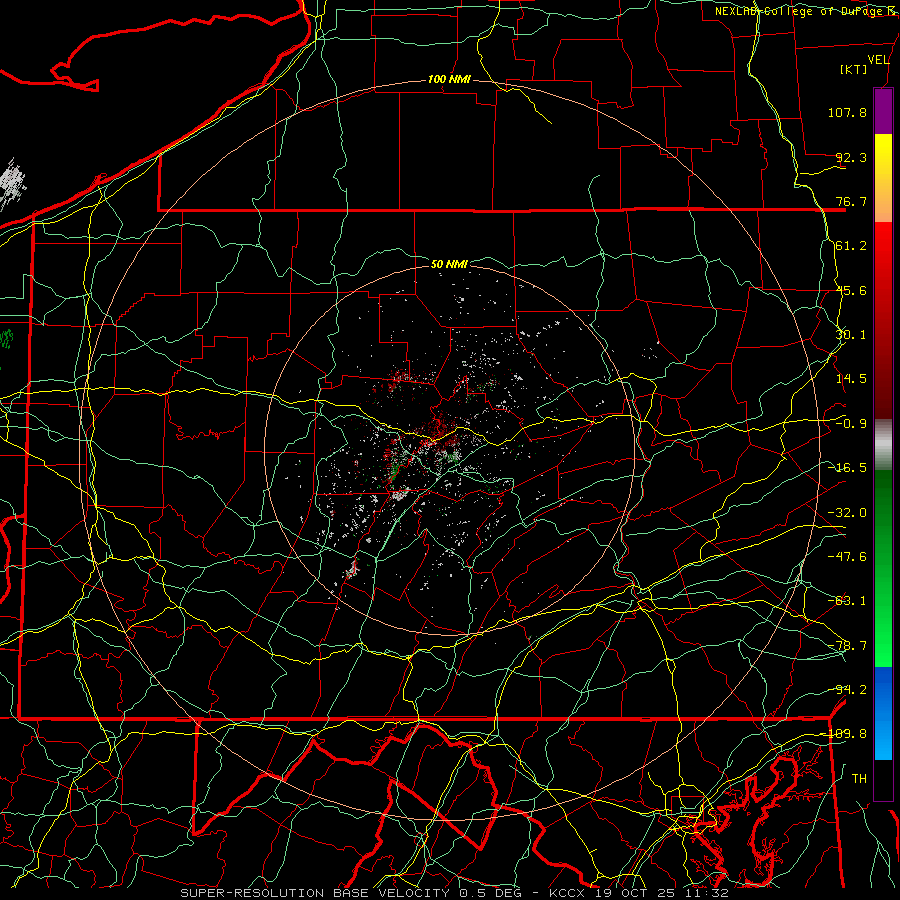
Task: Click the Super-Resolution Base Velocity caption
Action: pyautogui.click(x=455, y=893)
